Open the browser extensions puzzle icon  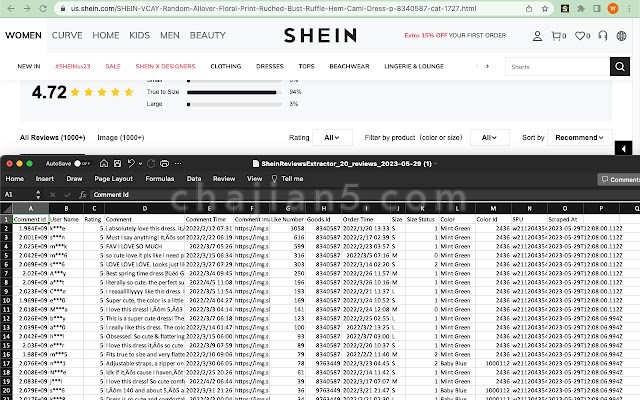coord(581,9)
